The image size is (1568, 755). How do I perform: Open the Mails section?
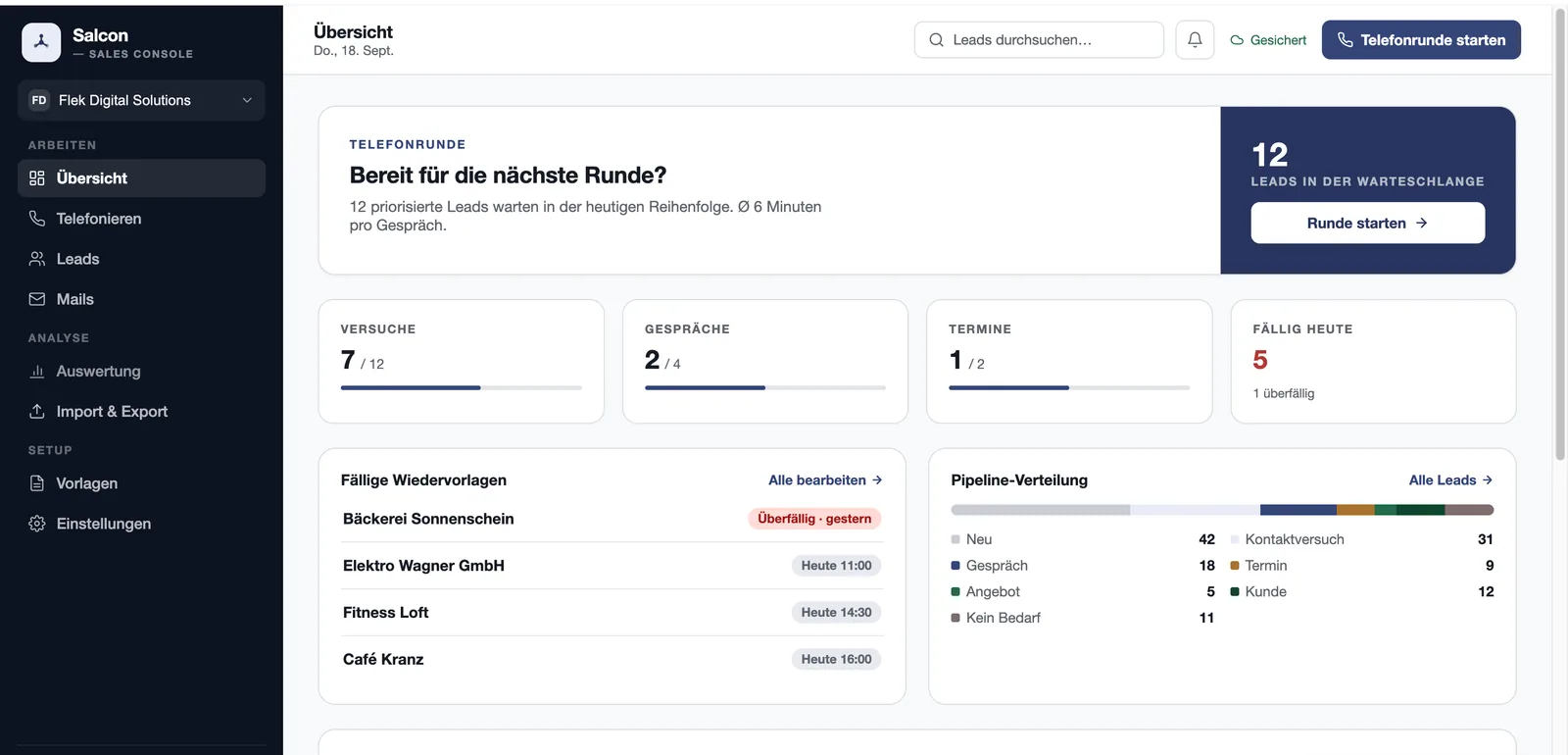pyautogui.click(x=141, y=299)
